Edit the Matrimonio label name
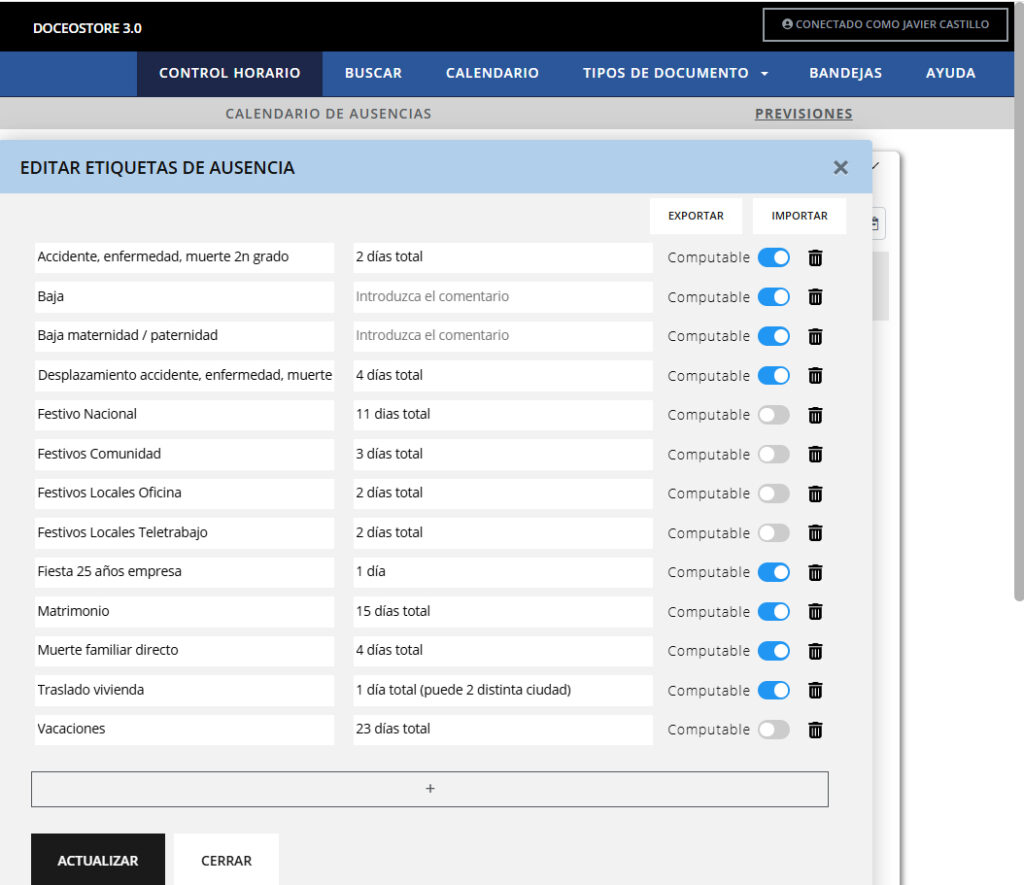 click(184, 611)
